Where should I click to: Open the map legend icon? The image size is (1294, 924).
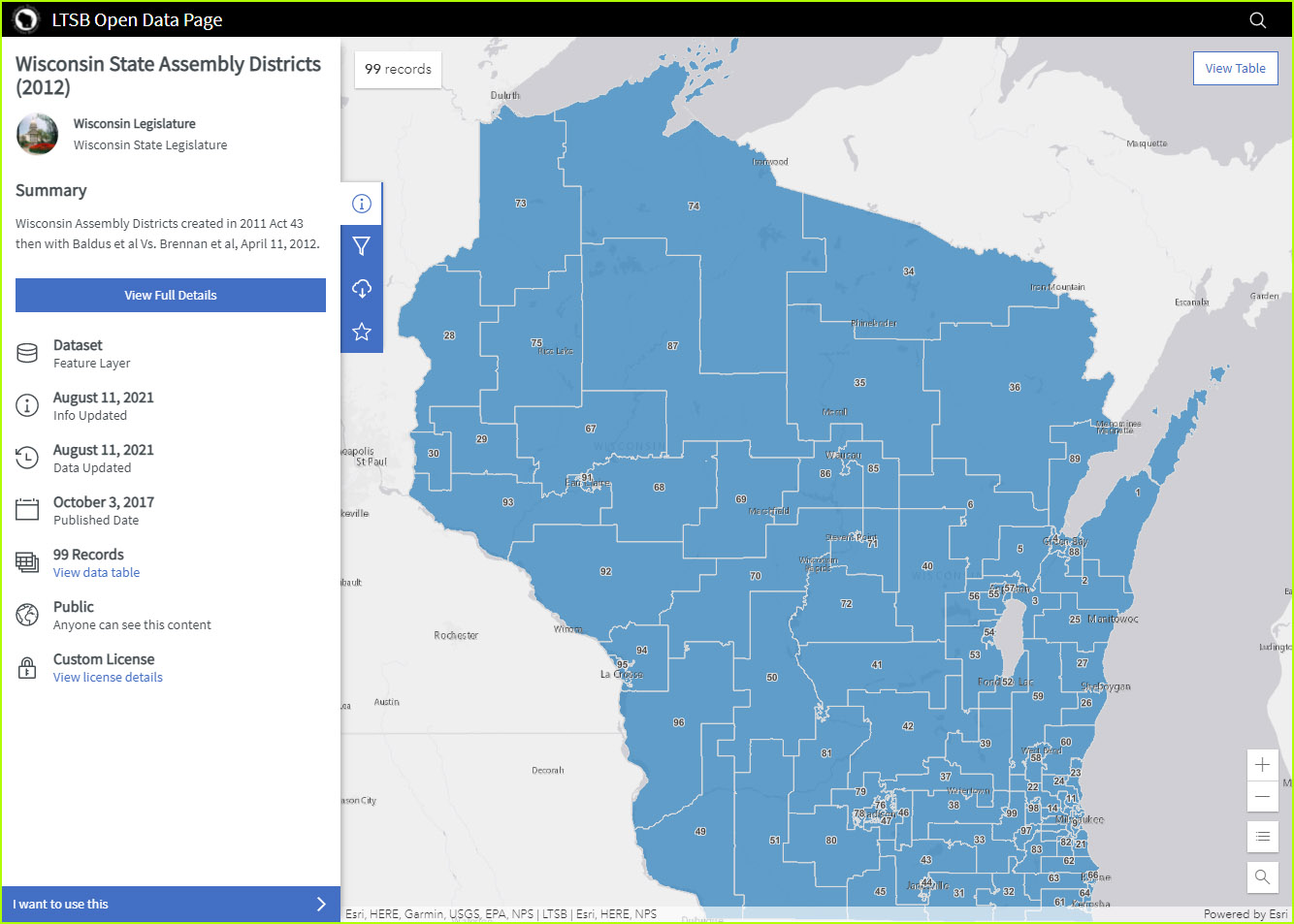(1262, 836)
